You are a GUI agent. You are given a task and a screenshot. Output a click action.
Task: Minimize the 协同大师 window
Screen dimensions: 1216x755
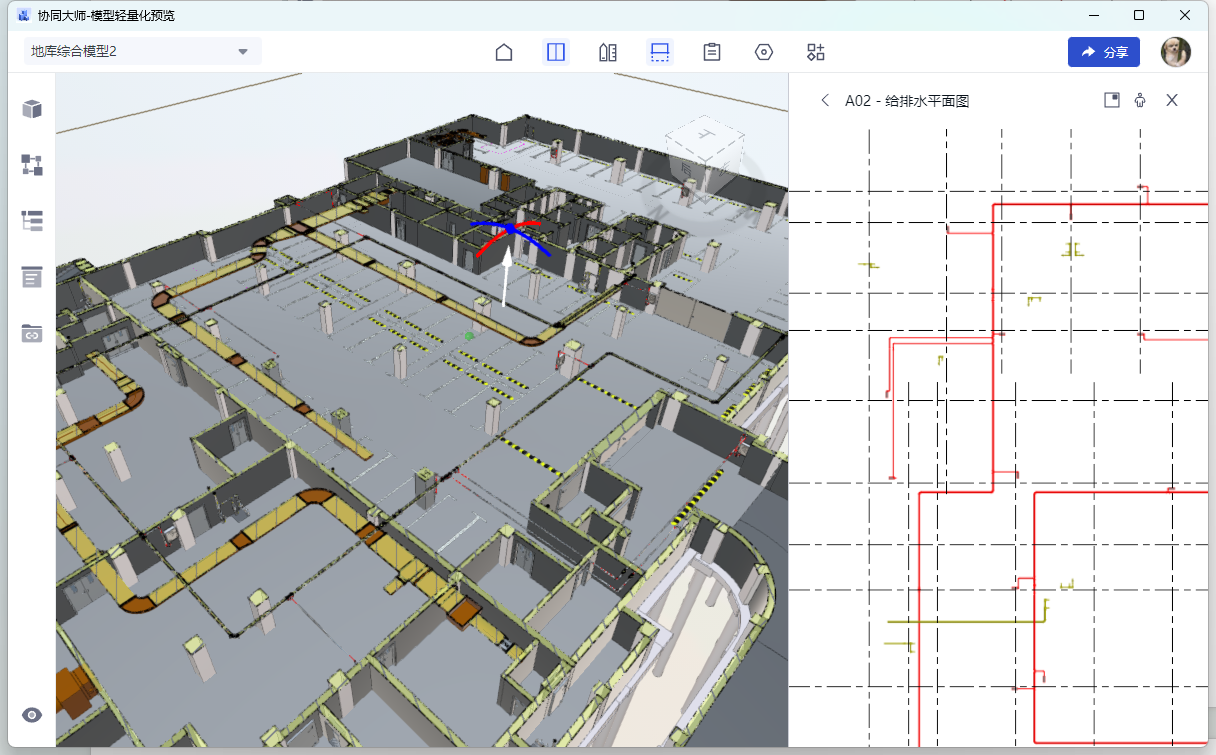point(1093,15)
